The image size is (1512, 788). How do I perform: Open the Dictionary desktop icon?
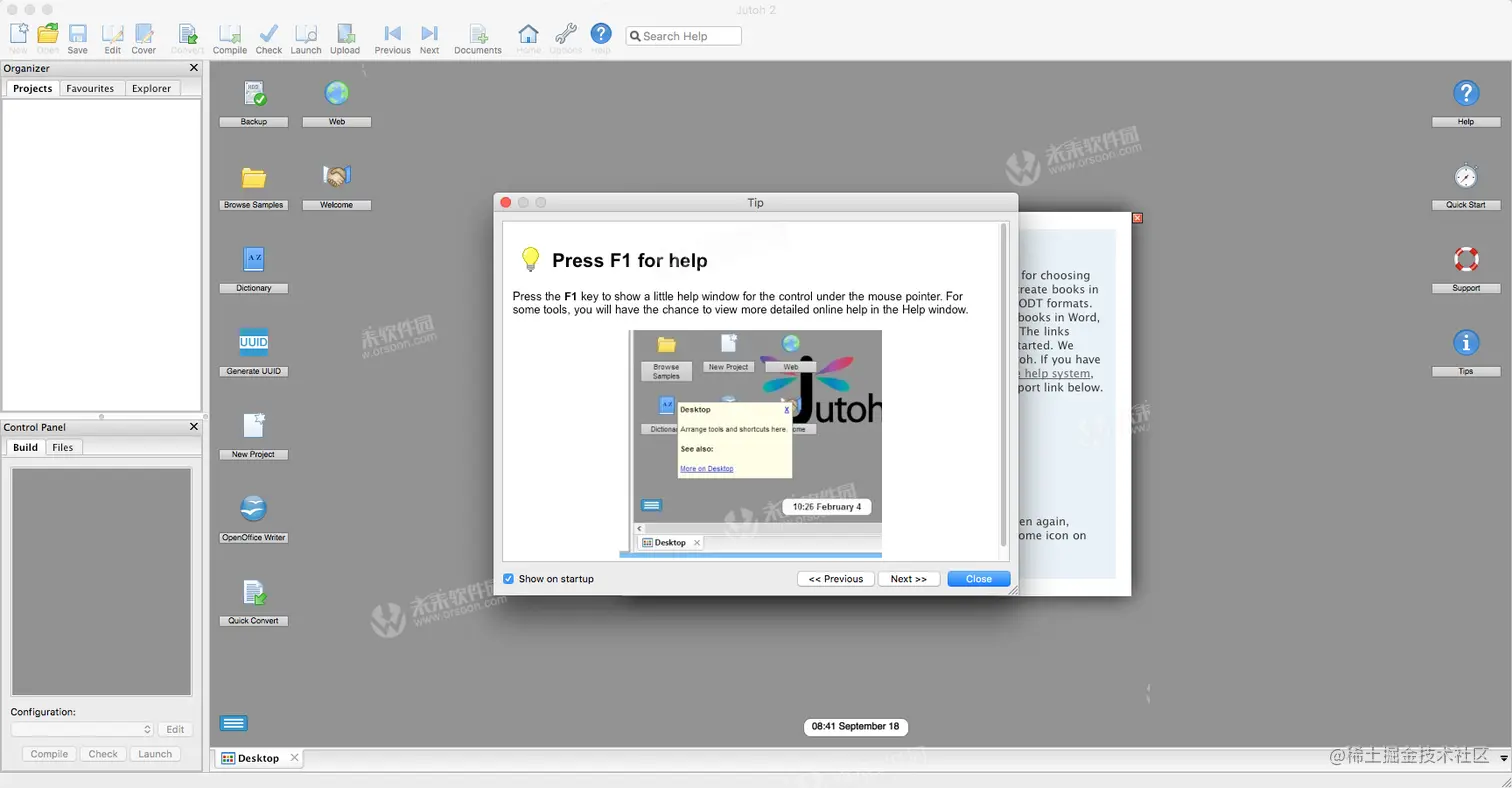tap(254, 269)
